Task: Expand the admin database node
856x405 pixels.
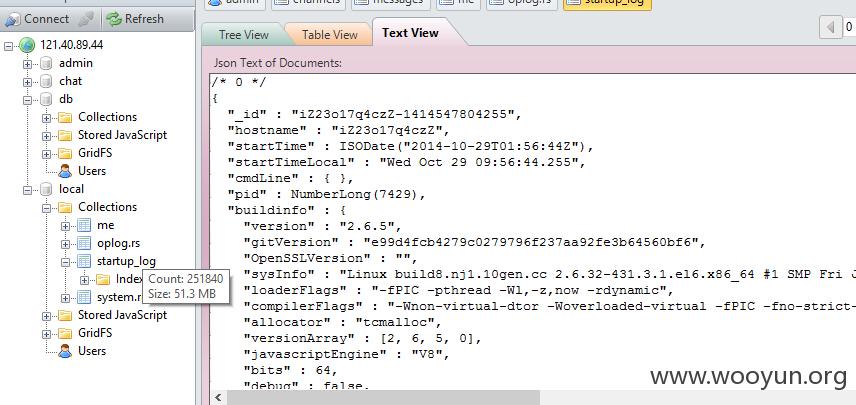Action: pos(27,64)
